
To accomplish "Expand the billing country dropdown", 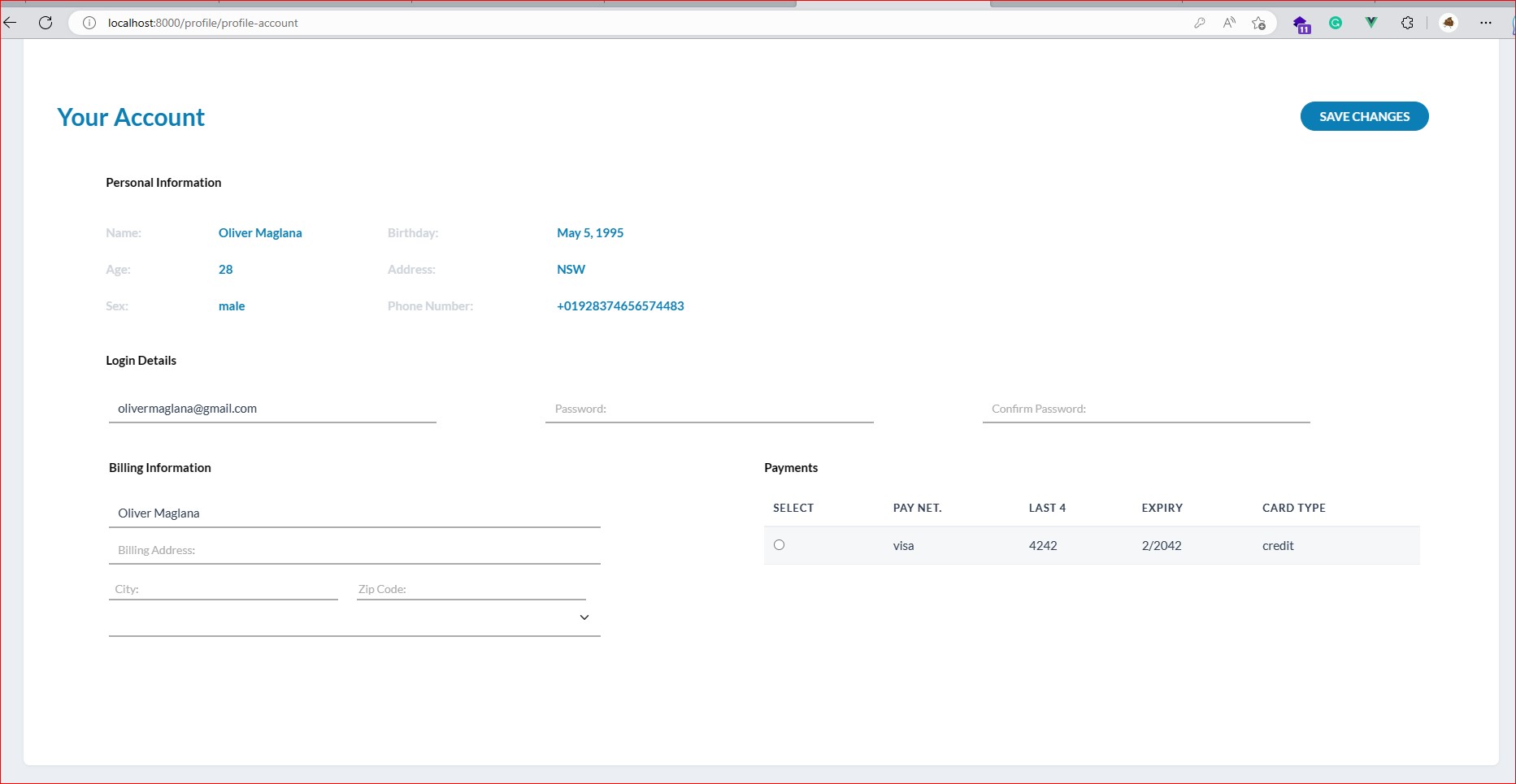I will pos(354,618).
